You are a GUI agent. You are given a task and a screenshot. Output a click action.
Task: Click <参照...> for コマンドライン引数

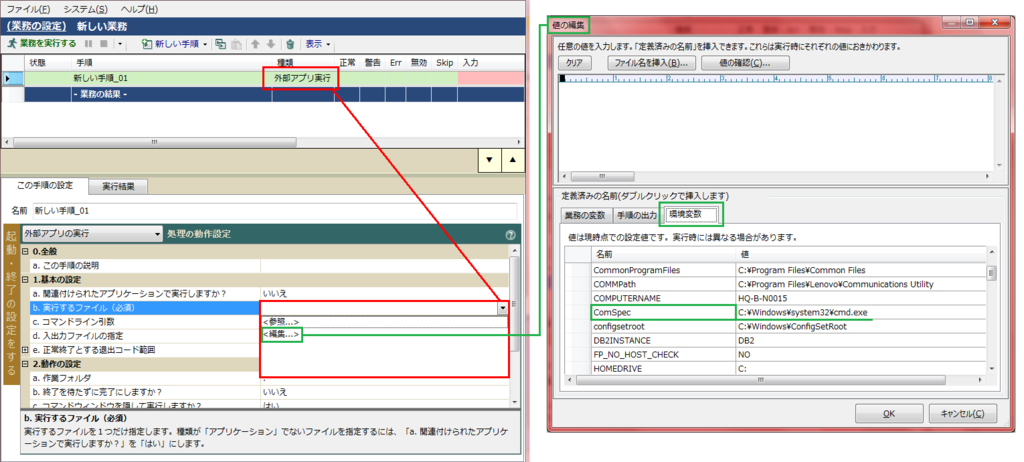click(281, 322)
